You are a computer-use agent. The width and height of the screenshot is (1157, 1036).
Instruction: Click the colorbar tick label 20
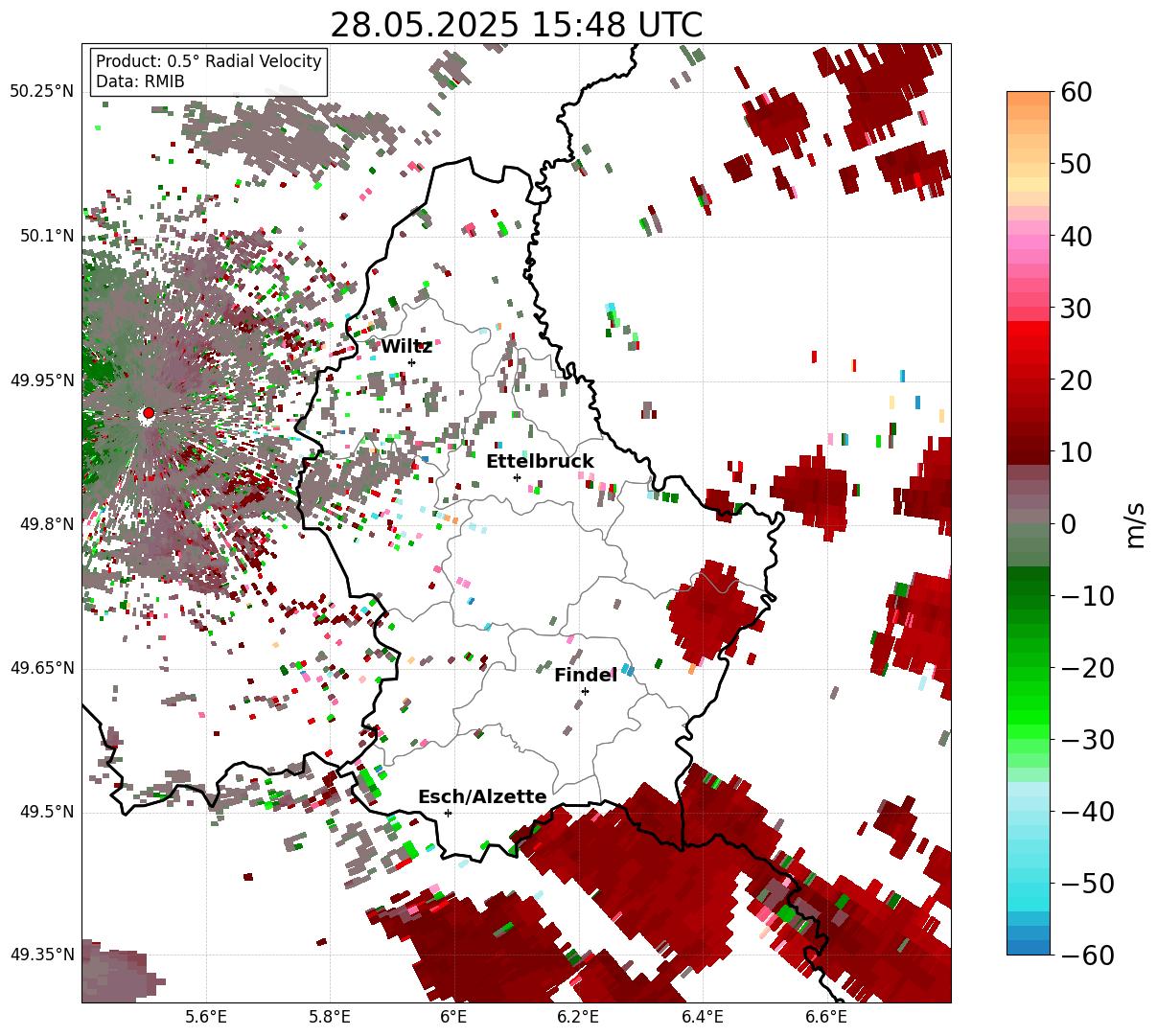point(1078,380)
